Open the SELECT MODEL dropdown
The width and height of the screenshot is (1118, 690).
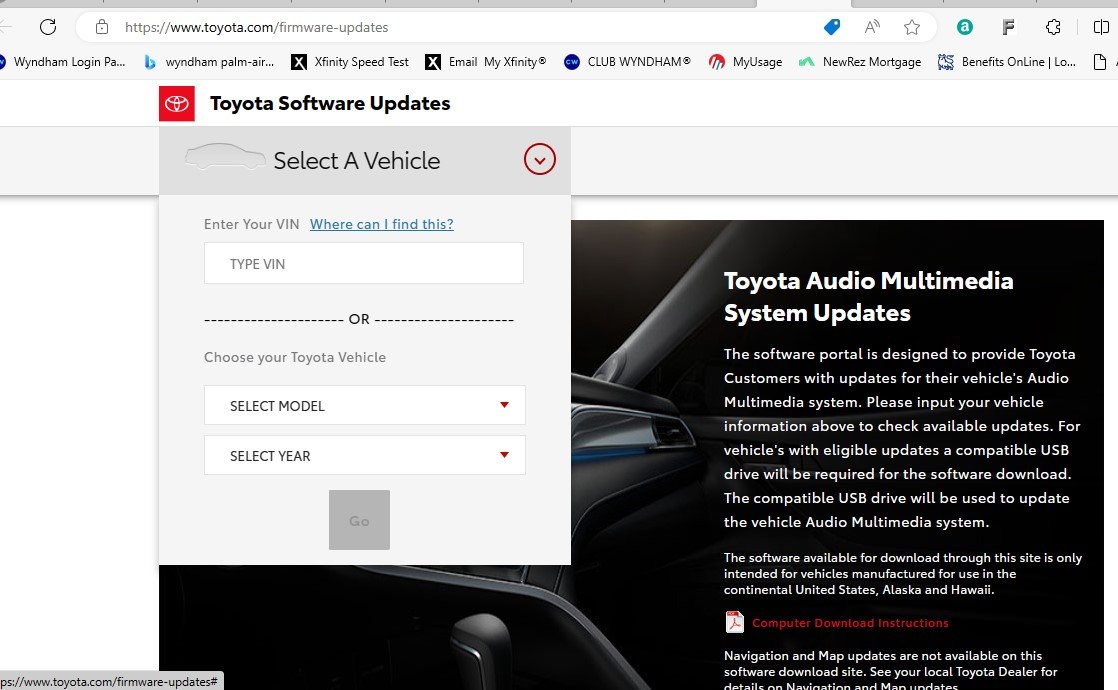point(365,405)
